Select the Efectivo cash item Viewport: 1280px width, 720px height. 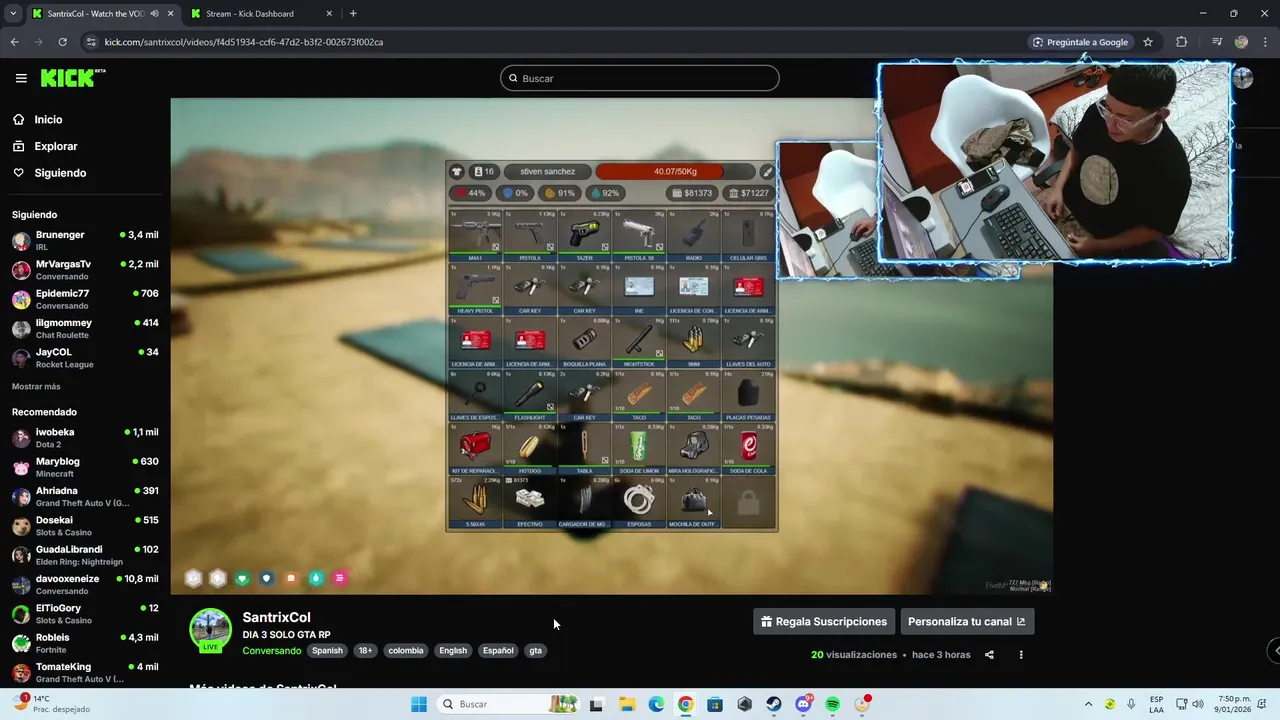click(x=530, y=502)
